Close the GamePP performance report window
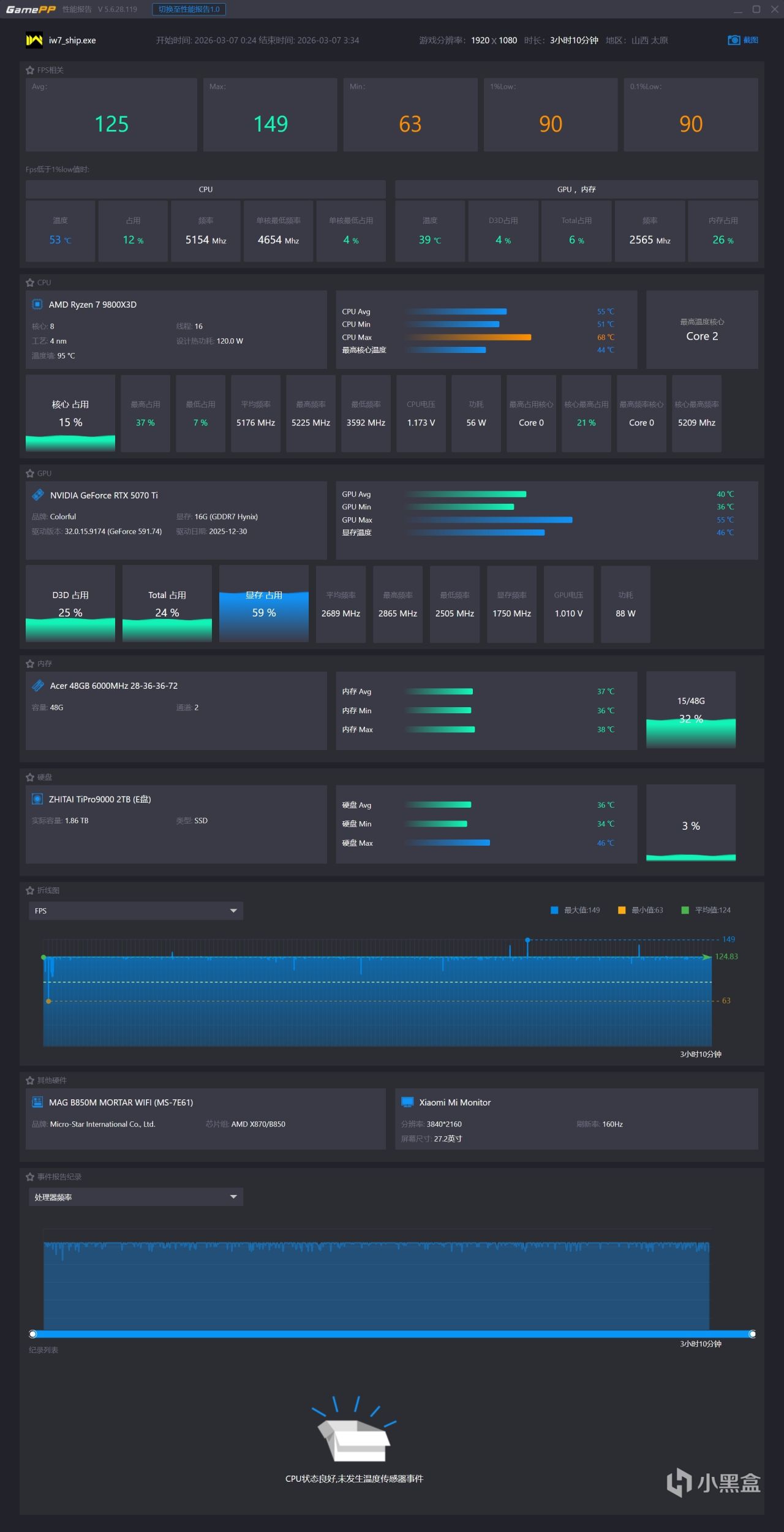This screenshot has height=1532, width=784. [774, 9]
